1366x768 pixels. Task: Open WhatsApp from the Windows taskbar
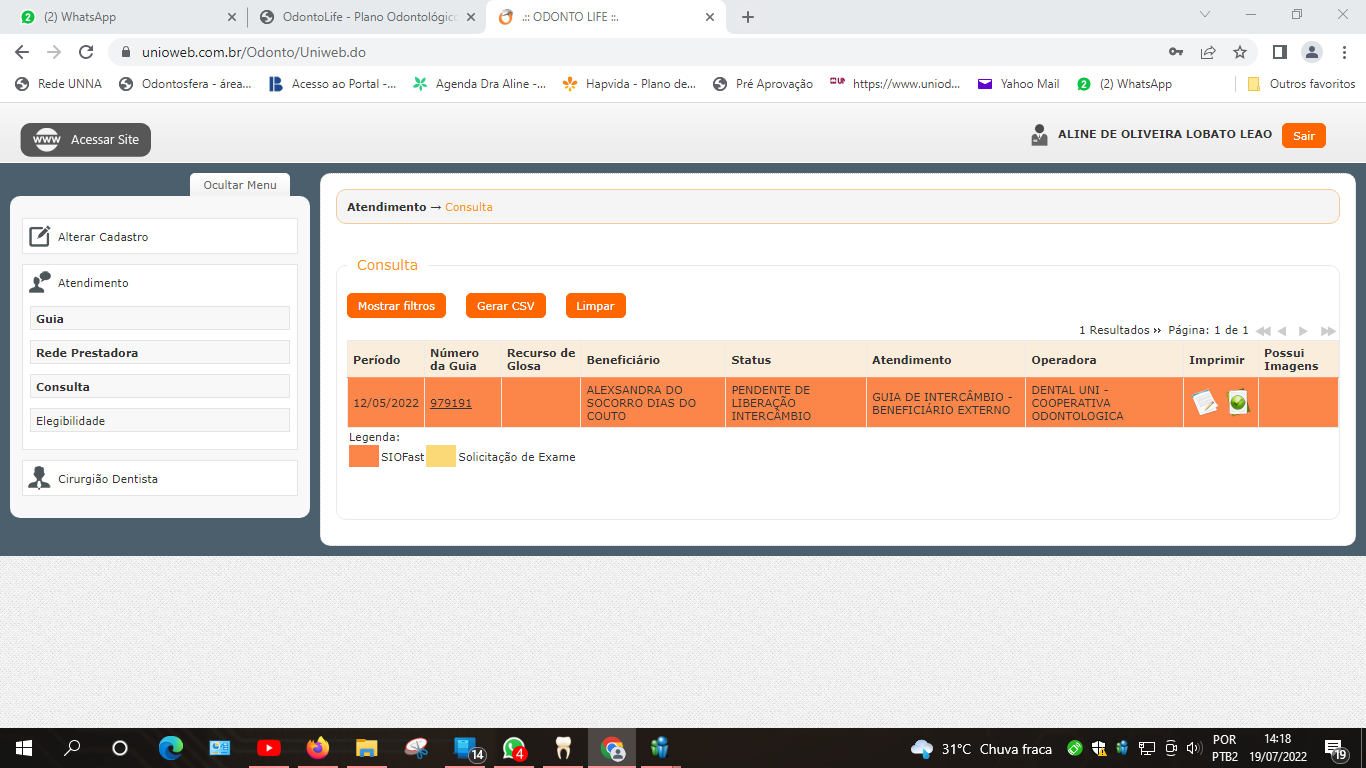coord(514,748)
